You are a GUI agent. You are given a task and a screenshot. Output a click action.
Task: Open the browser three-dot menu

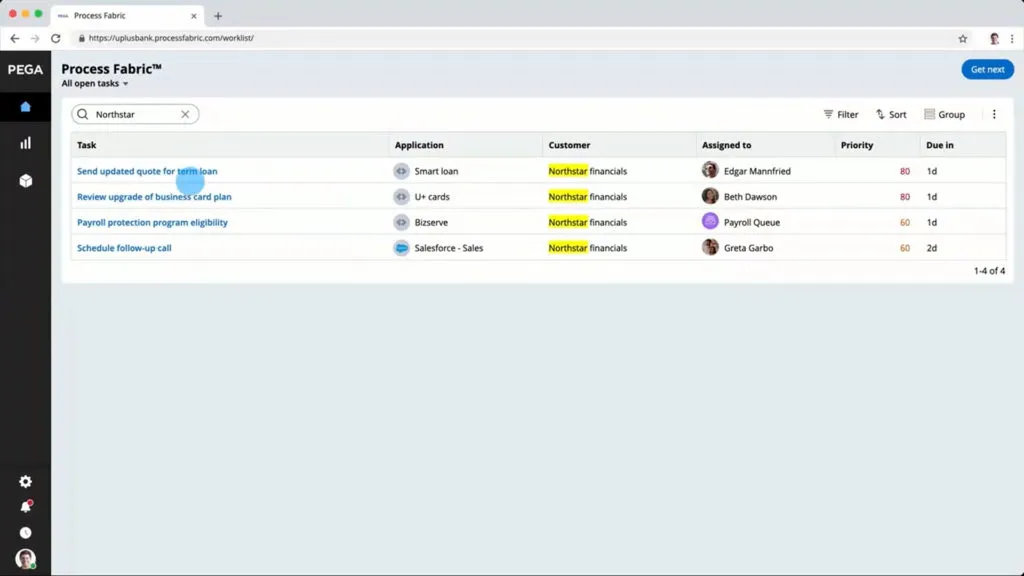pyautogui.click(x=1012, y=39)
